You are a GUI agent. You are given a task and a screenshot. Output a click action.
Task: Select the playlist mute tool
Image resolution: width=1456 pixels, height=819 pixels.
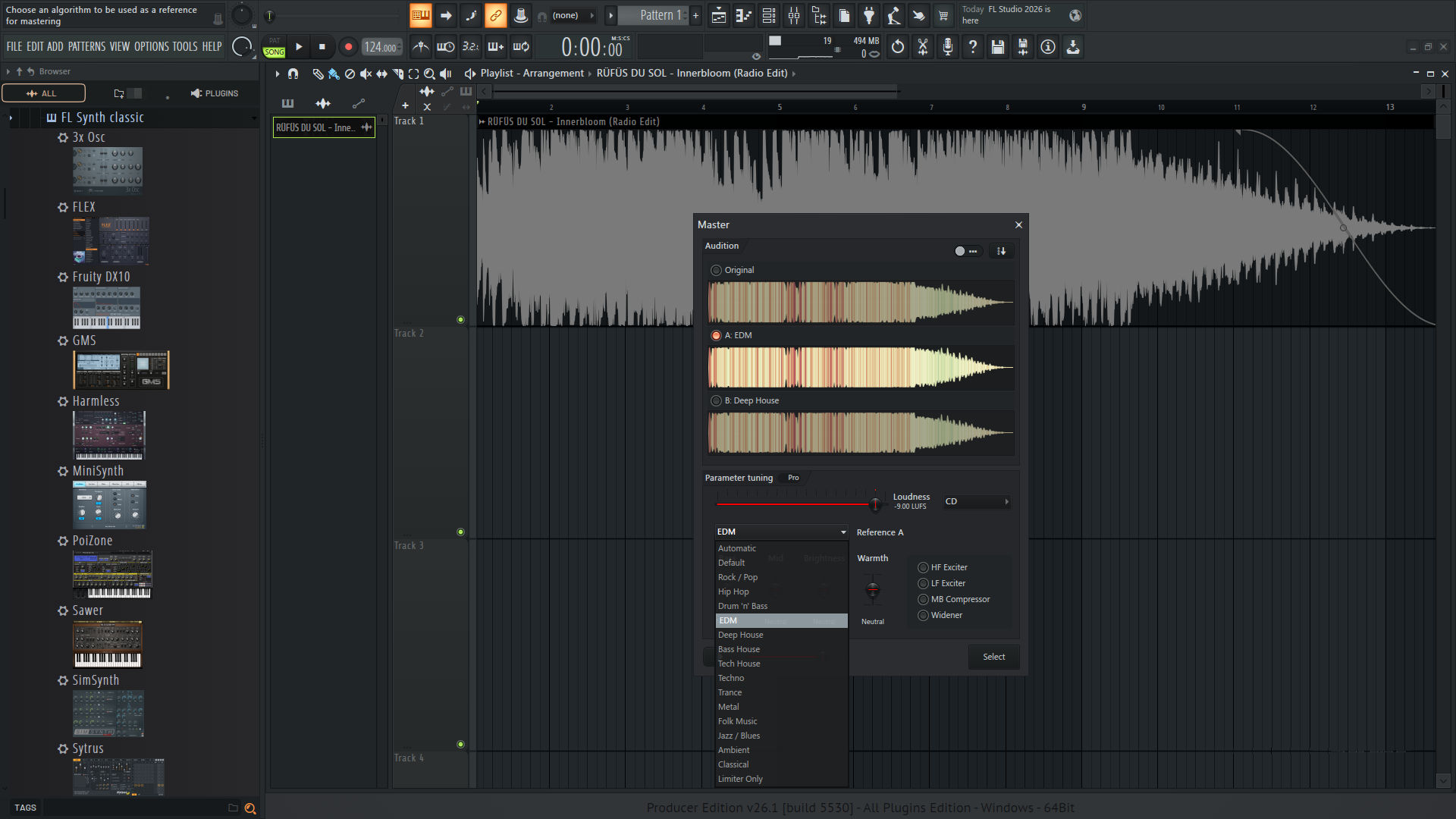[366, 74]
